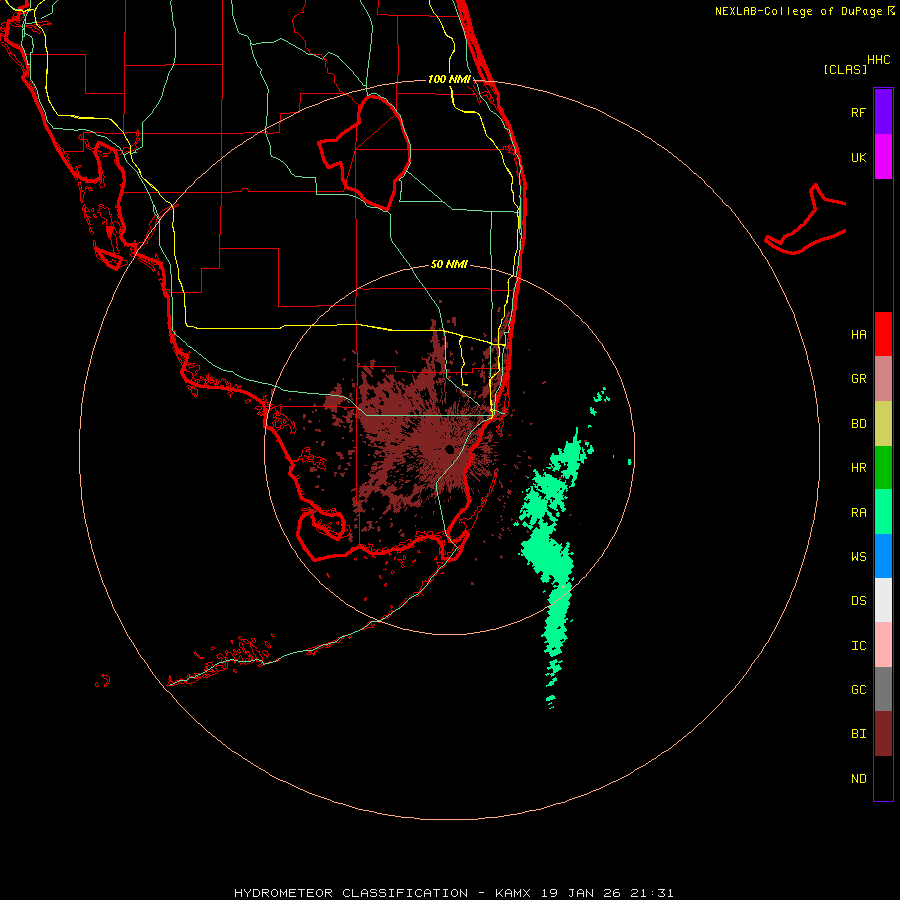
Task: Click the RF purple legend swatch
Action: point(883,111)
